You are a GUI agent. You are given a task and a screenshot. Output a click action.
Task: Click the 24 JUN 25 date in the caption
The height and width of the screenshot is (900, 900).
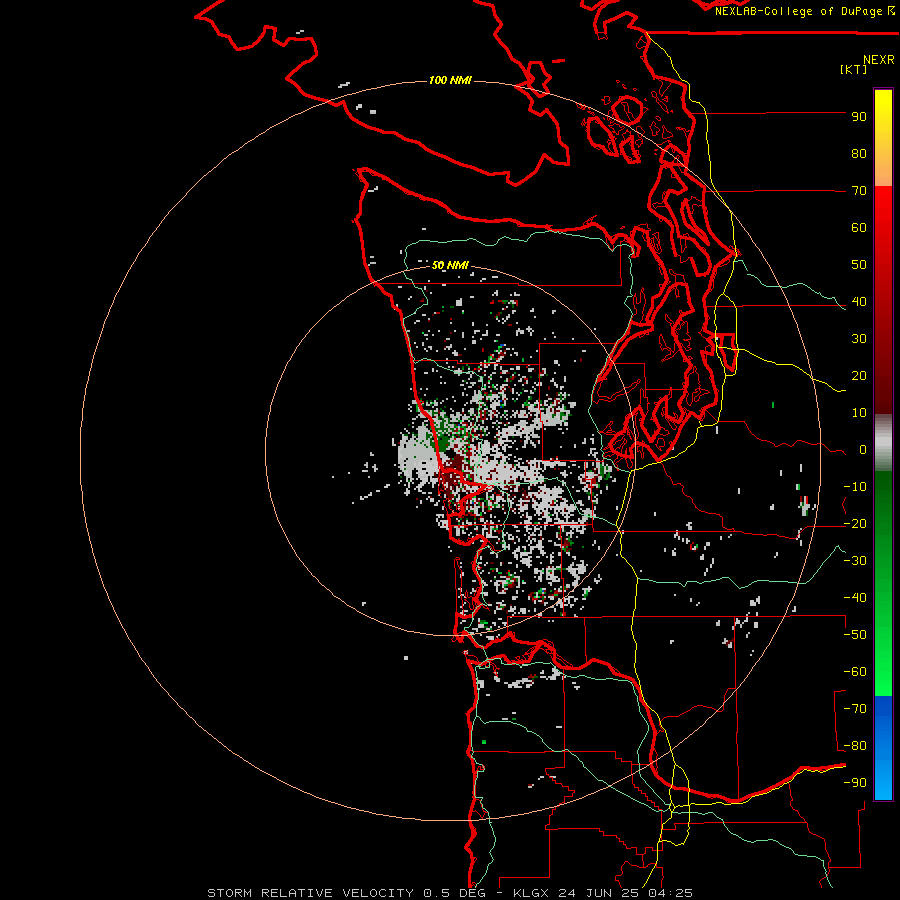pyautogui.click(x=602, y=893)
